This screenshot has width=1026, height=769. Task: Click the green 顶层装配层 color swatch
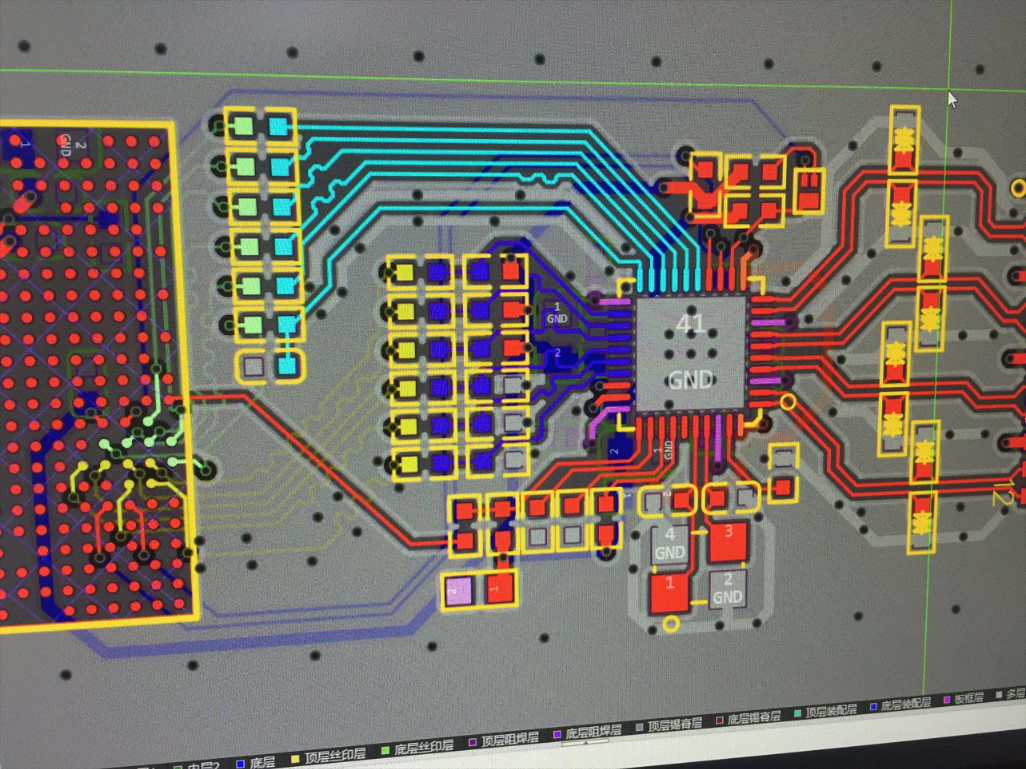click(x=798, y=713)
